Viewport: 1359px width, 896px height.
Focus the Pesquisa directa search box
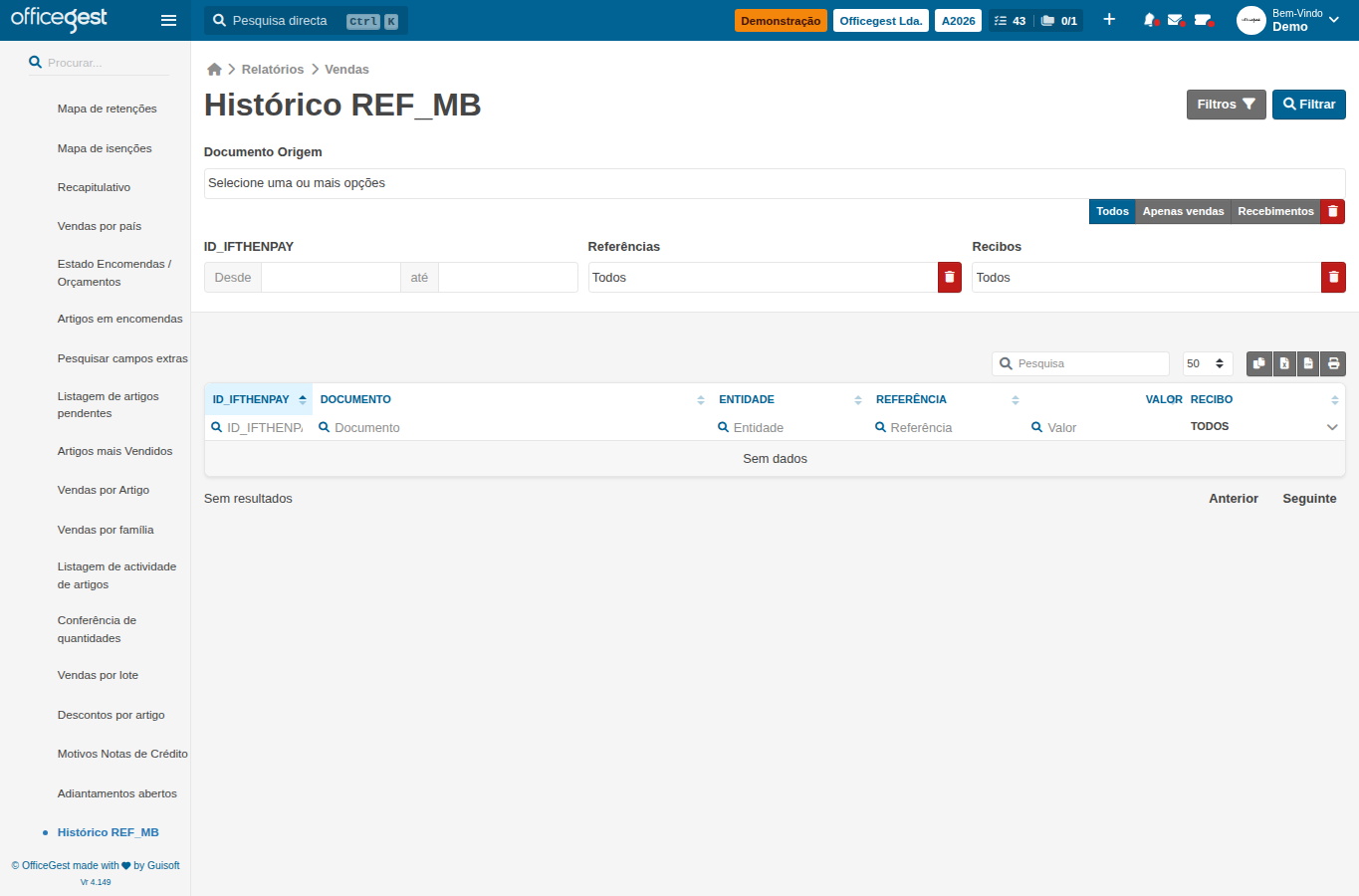[306, 20]
